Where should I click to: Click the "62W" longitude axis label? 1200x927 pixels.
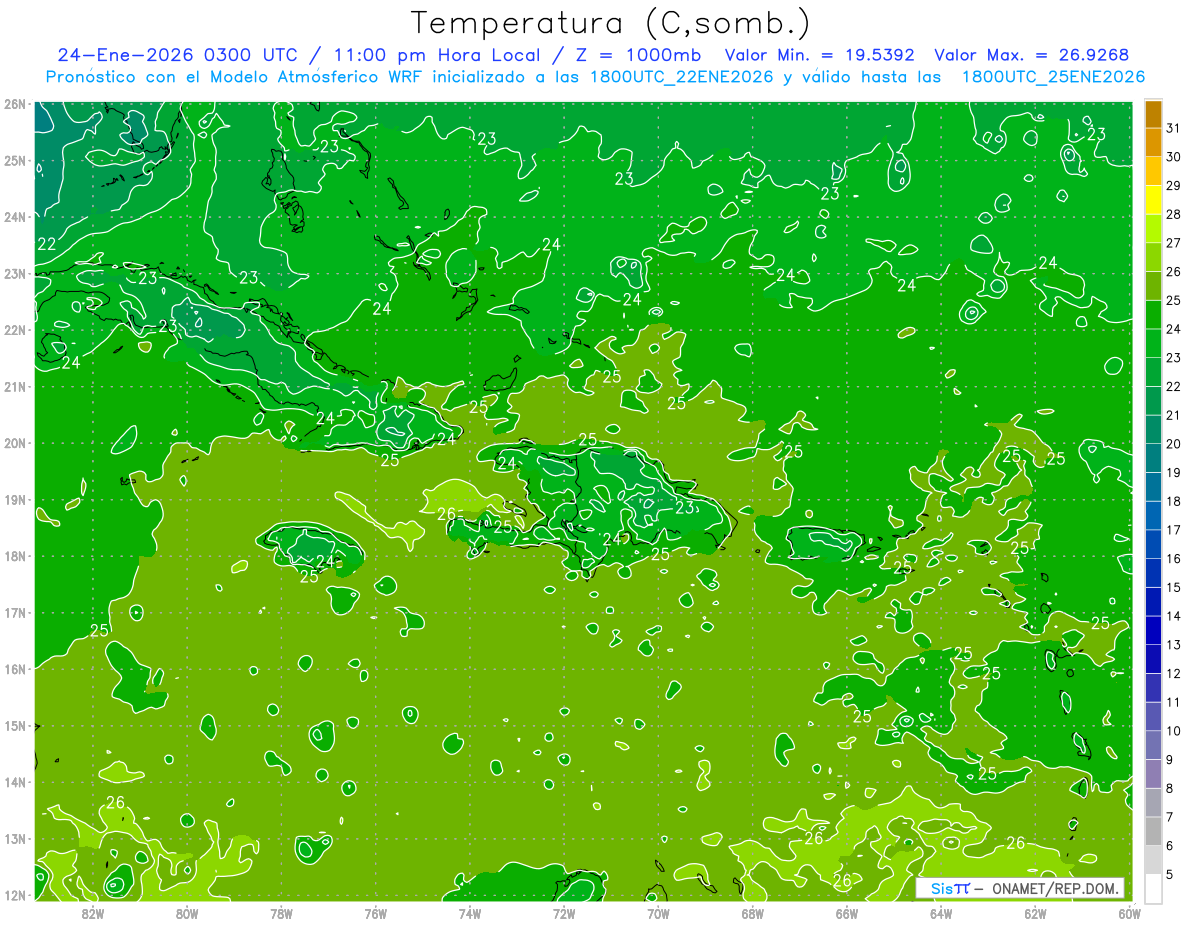(1035, 913)
